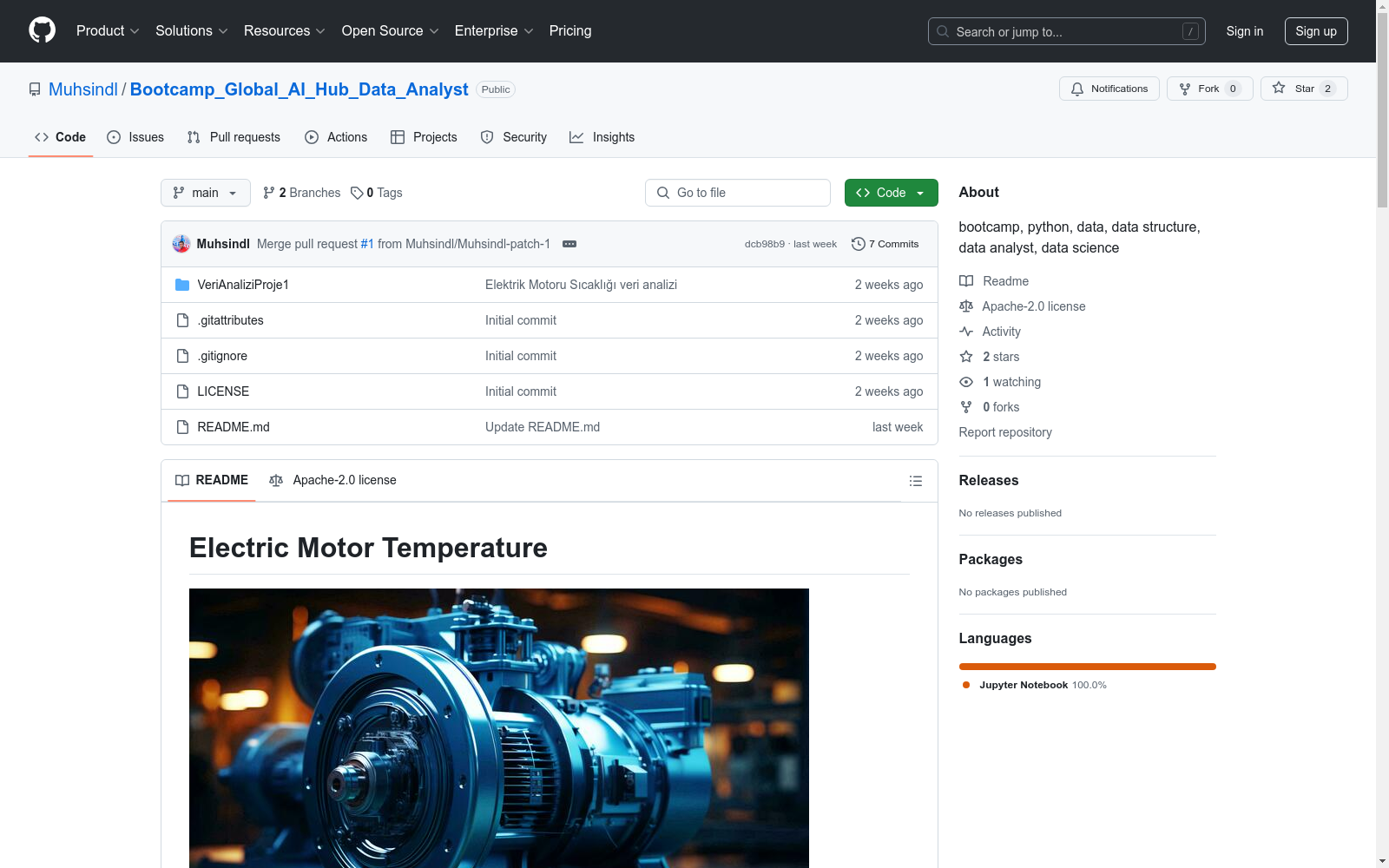Switch to the Issues tab
This screenshot has width=1389, height=868.
[135, 137]
